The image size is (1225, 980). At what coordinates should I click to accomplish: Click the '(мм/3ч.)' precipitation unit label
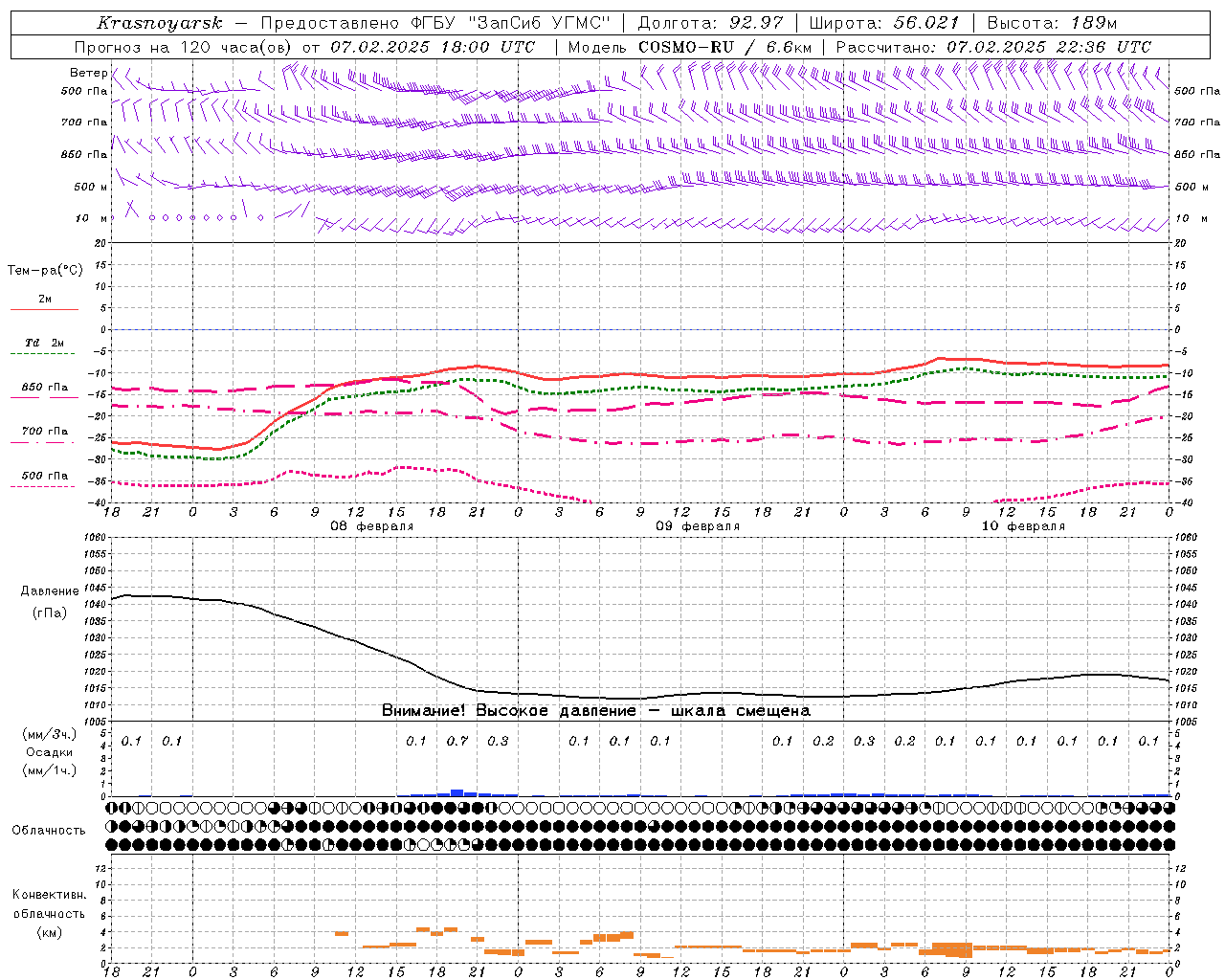(50, 734)
